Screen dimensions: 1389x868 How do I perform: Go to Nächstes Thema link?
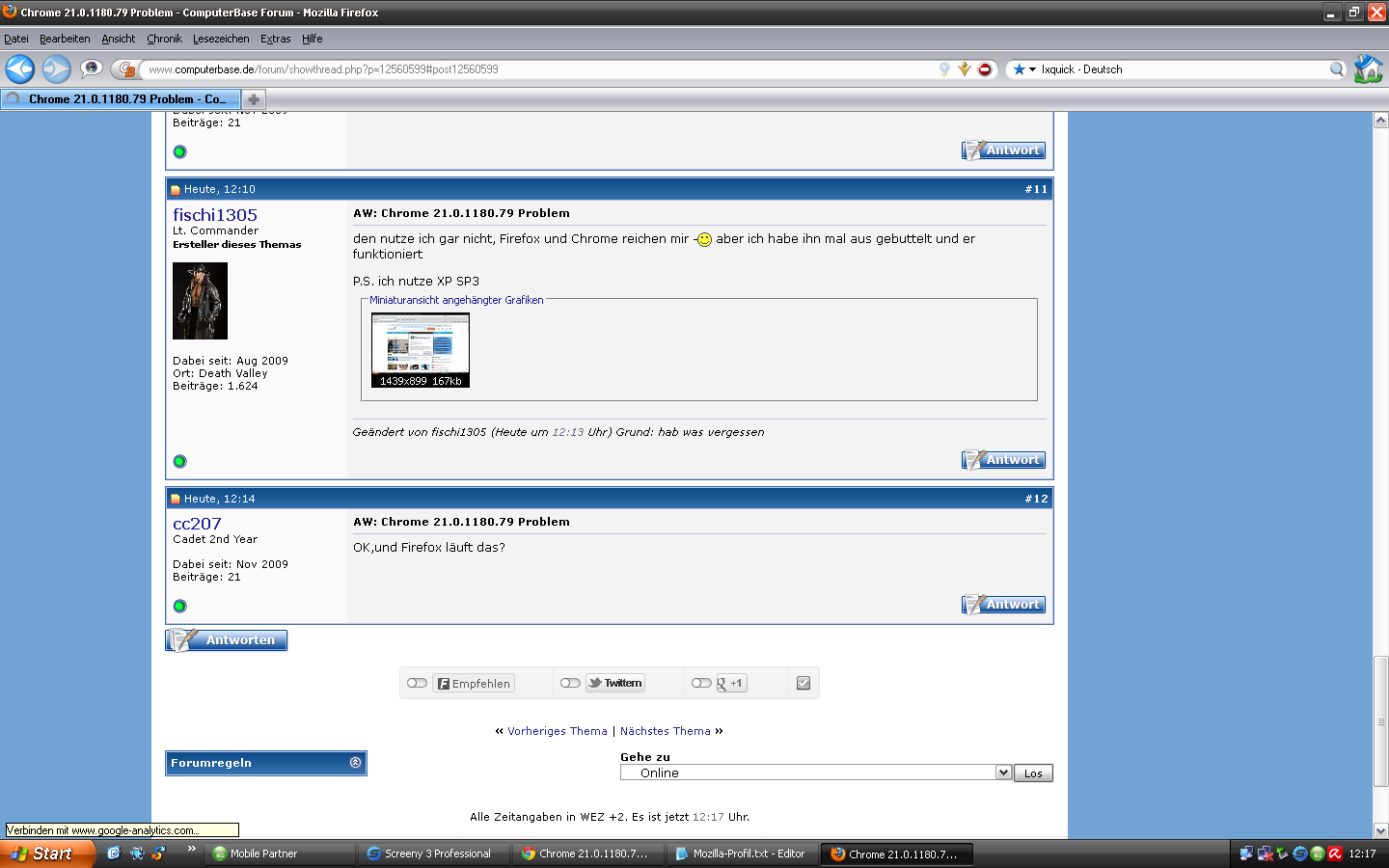point(666,731)
